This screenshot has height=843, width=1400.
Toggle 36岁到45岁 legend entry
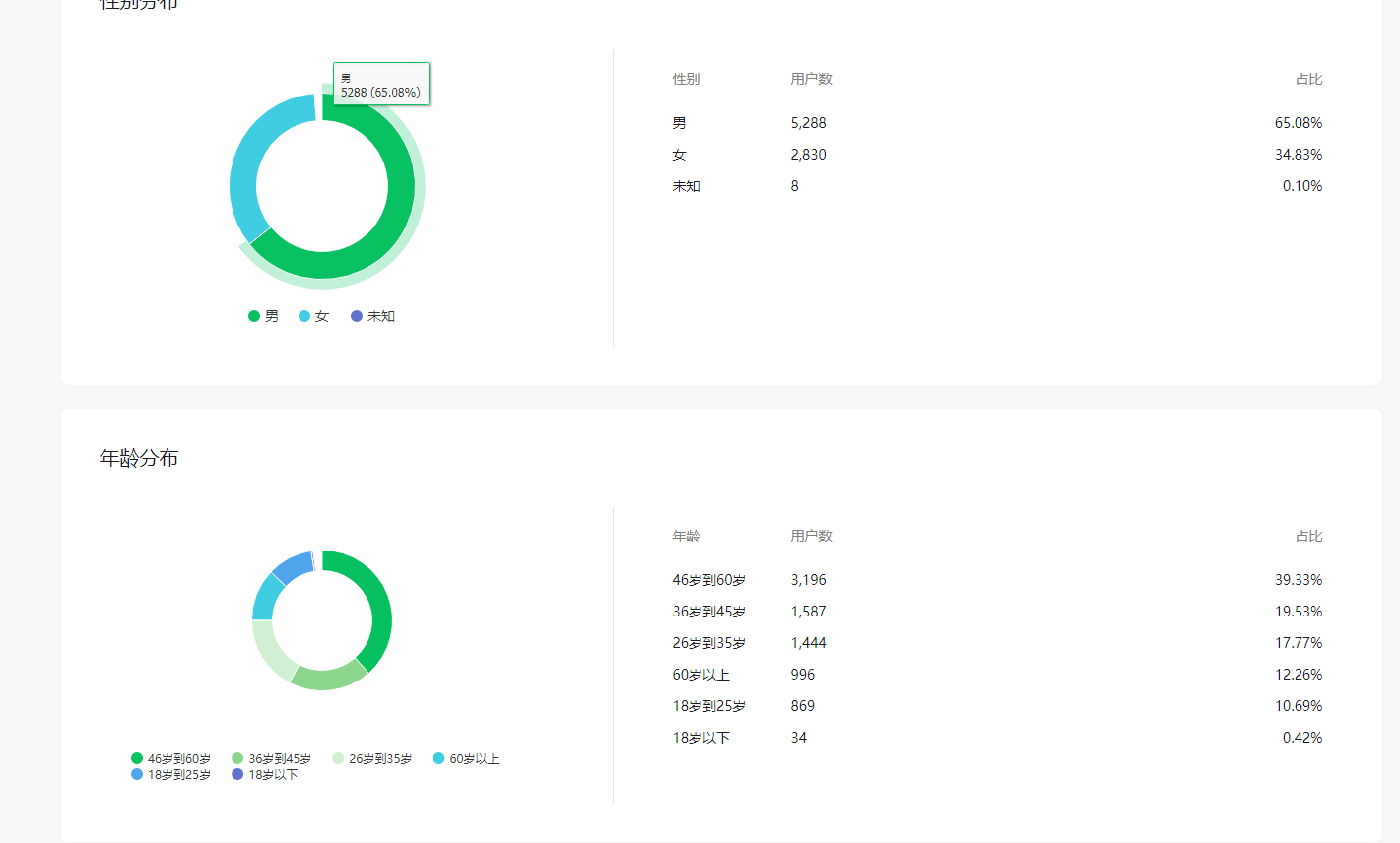coord(271,758)
